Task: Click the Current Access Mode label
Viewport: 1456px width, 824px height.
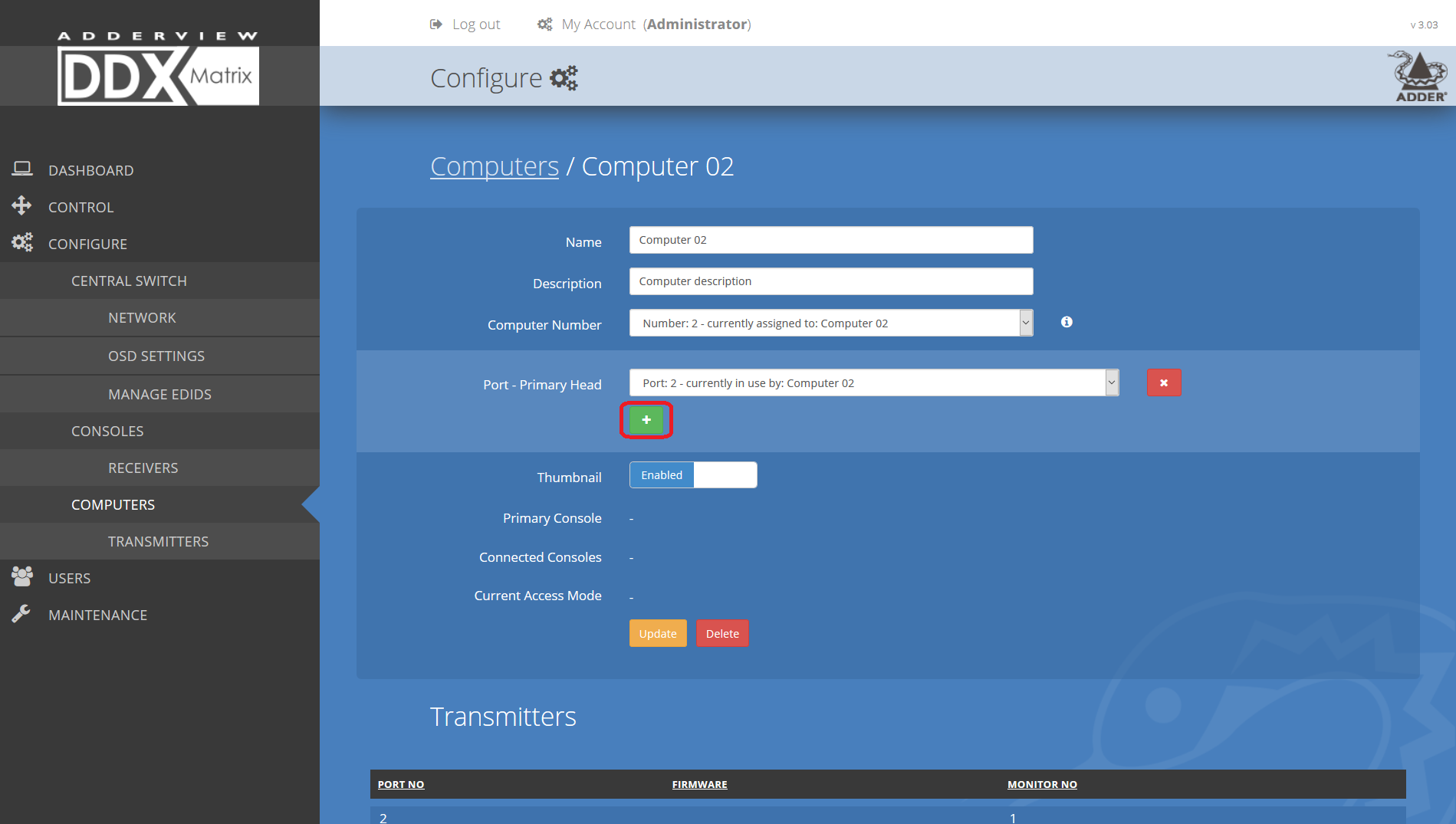Action: click(537, 596)
